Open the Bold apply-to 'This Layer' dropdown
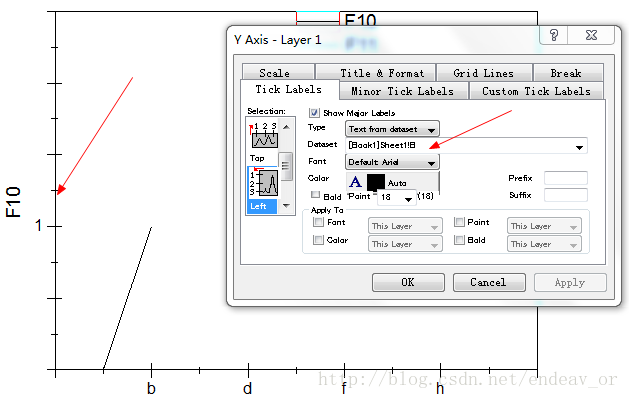 tap(544, 244)
